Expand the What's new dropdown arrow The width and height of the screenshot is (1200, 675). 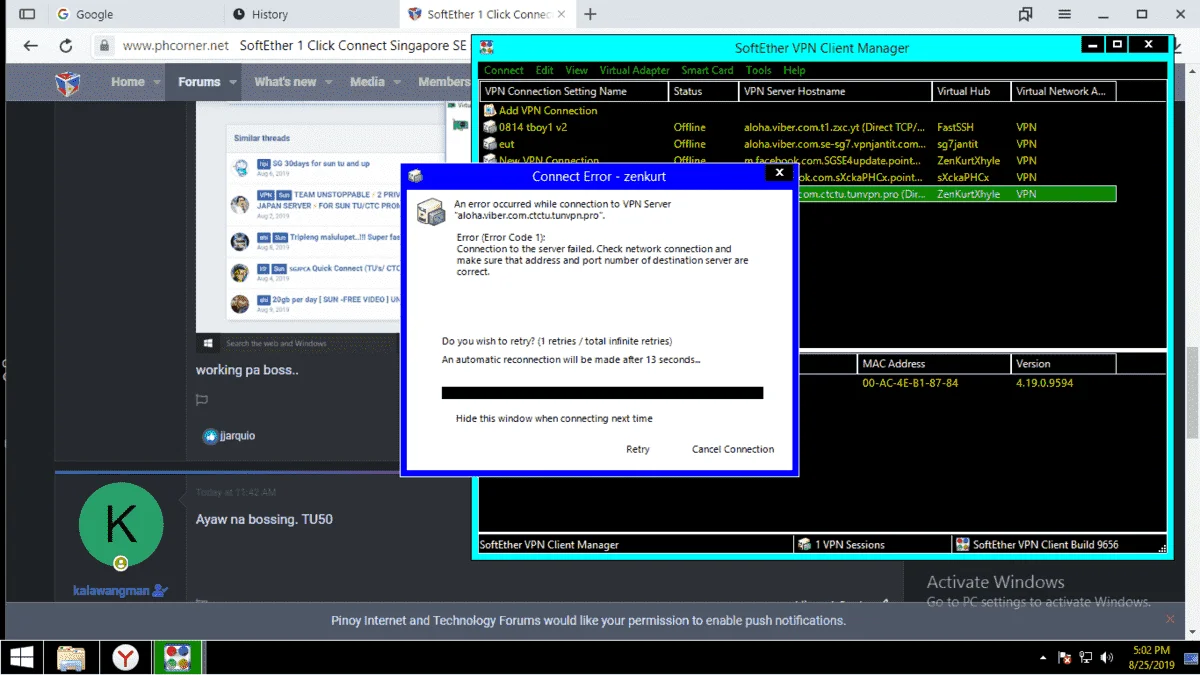coord(329,82)
